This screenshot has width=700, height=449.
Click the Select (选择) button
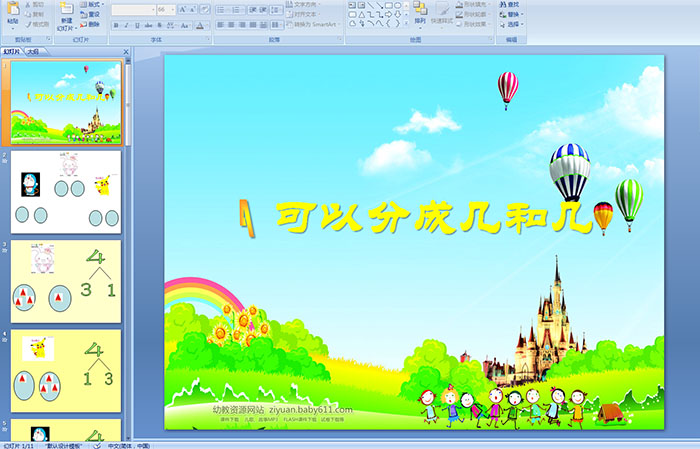click(x=512, y=25)
